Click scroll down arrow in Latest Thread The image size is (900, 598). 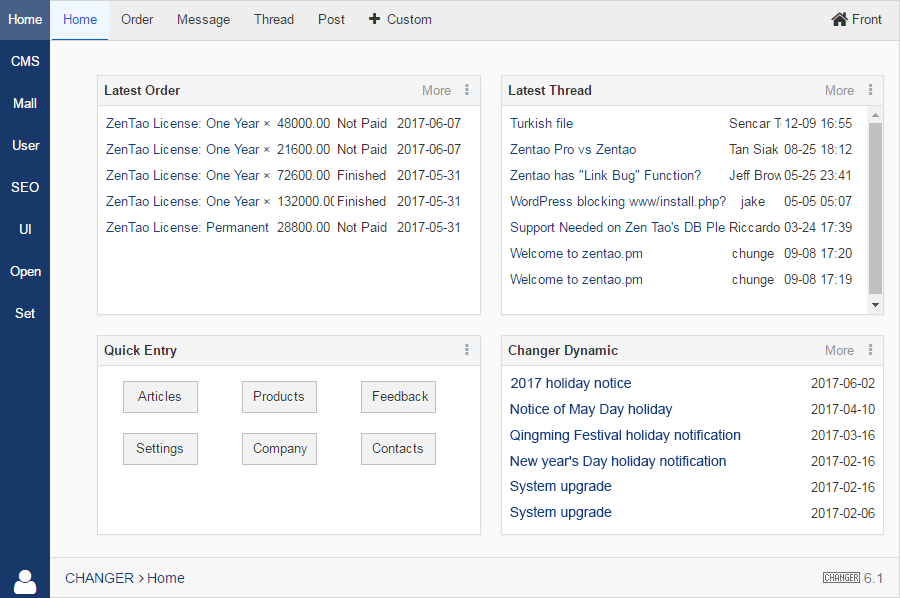coord(875,305)
